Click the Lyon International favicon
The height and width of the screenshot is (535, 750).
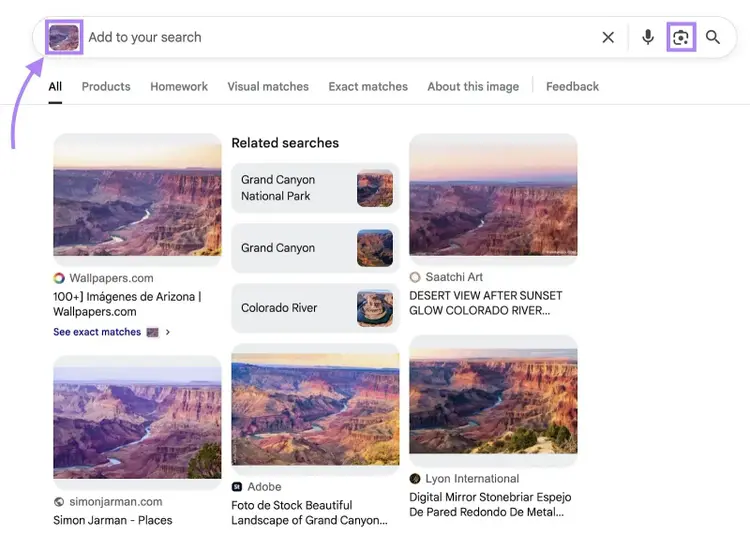[415, 479]
